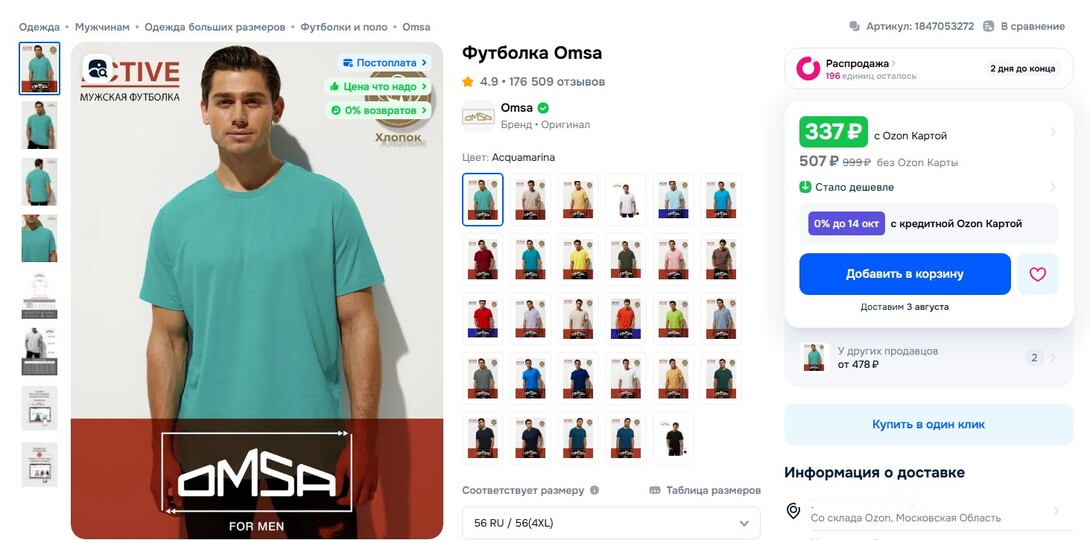Viewport: 1090px width, 540px height.
Task: Click the image search icon on the photo
Action: coord(97,69)
